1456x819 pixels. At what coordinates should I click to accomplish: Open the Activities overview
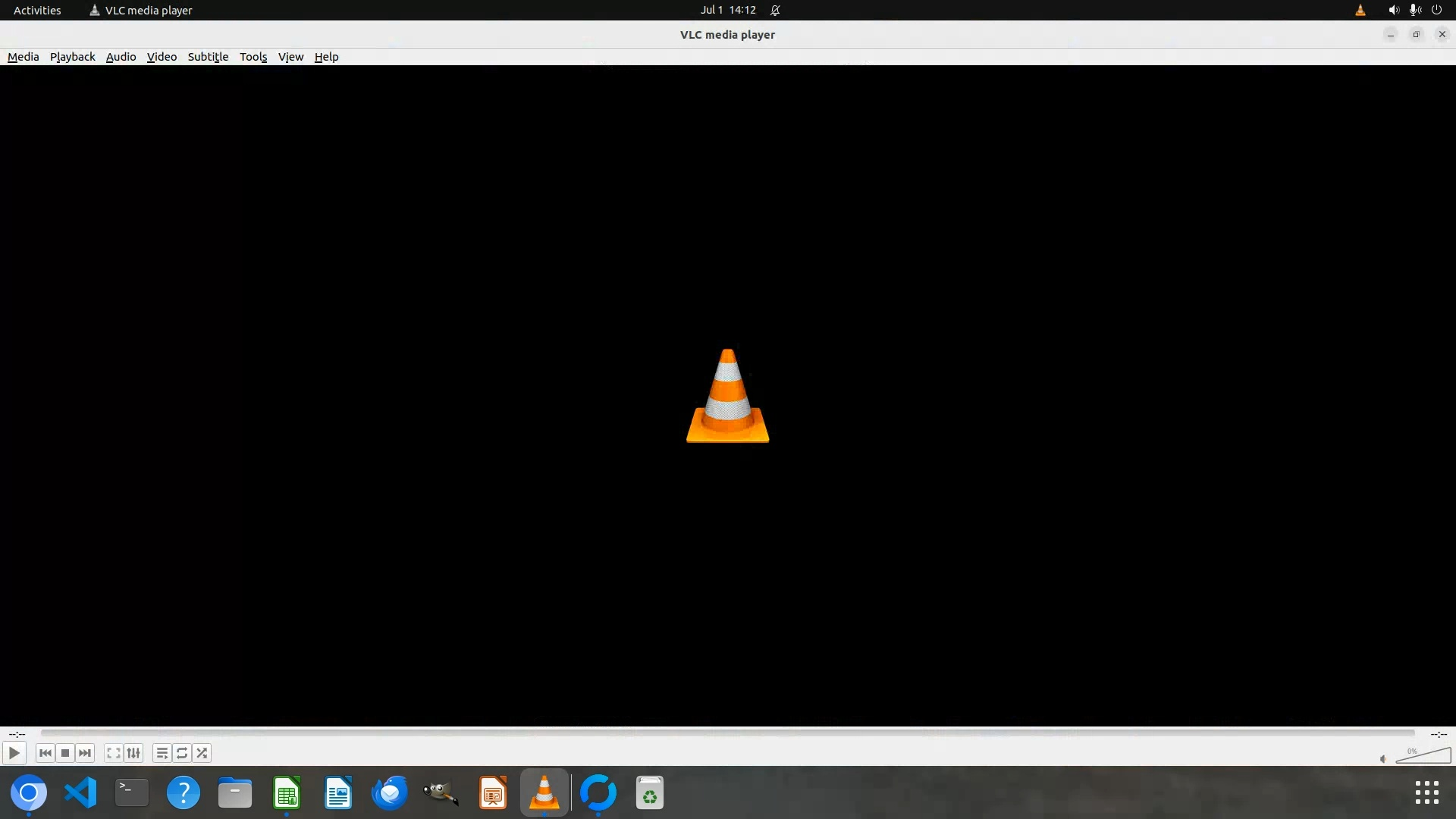point(37,10)
